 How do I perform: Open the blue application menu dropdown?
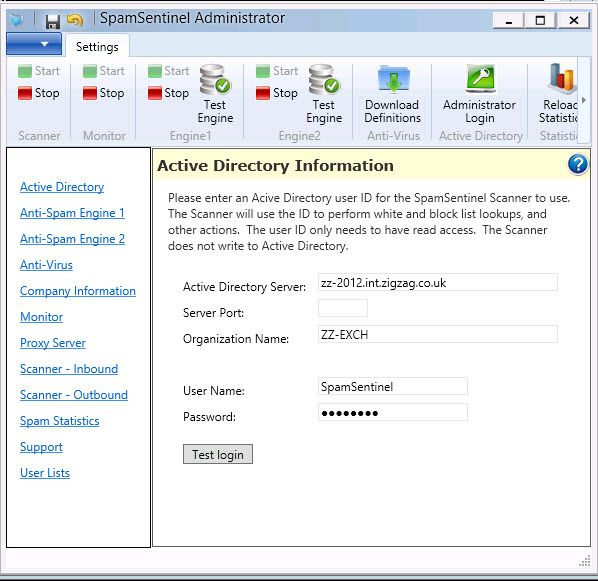[34, 44]
